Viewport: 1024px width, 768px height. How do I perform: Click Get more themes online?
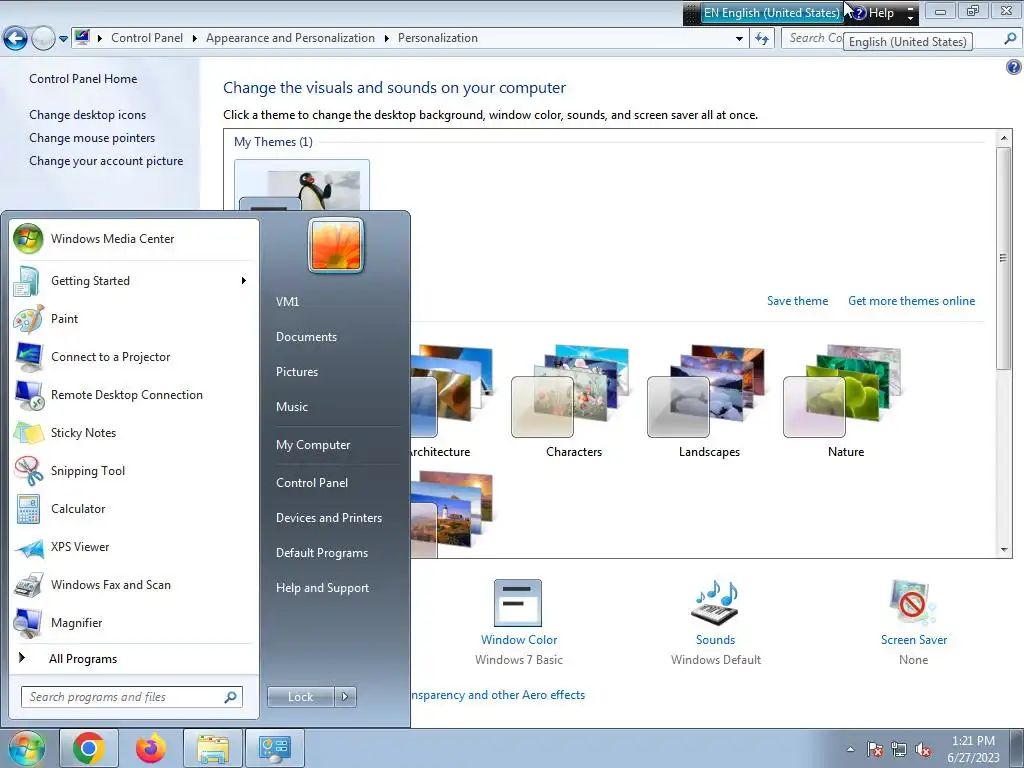point(912,301)
